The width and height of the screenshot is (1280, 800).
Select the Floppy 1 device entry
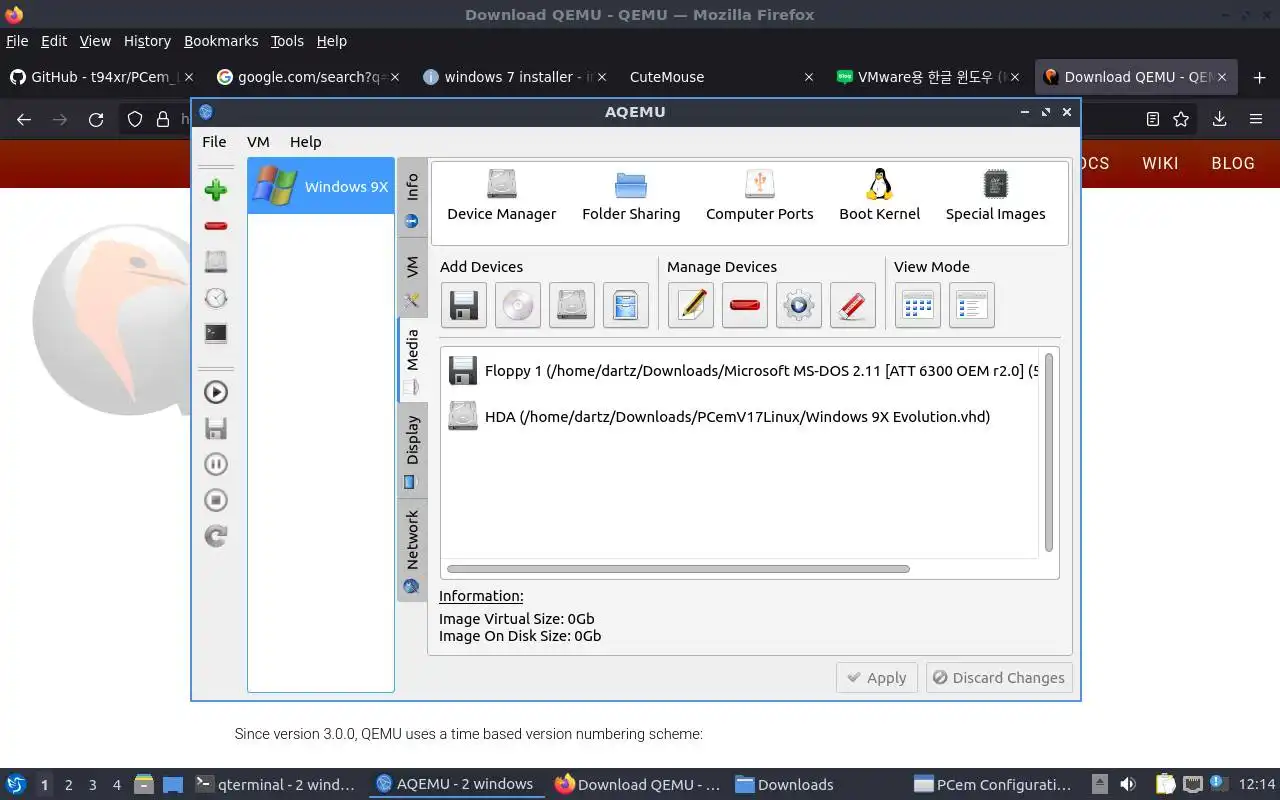click(x=744, y=371)
